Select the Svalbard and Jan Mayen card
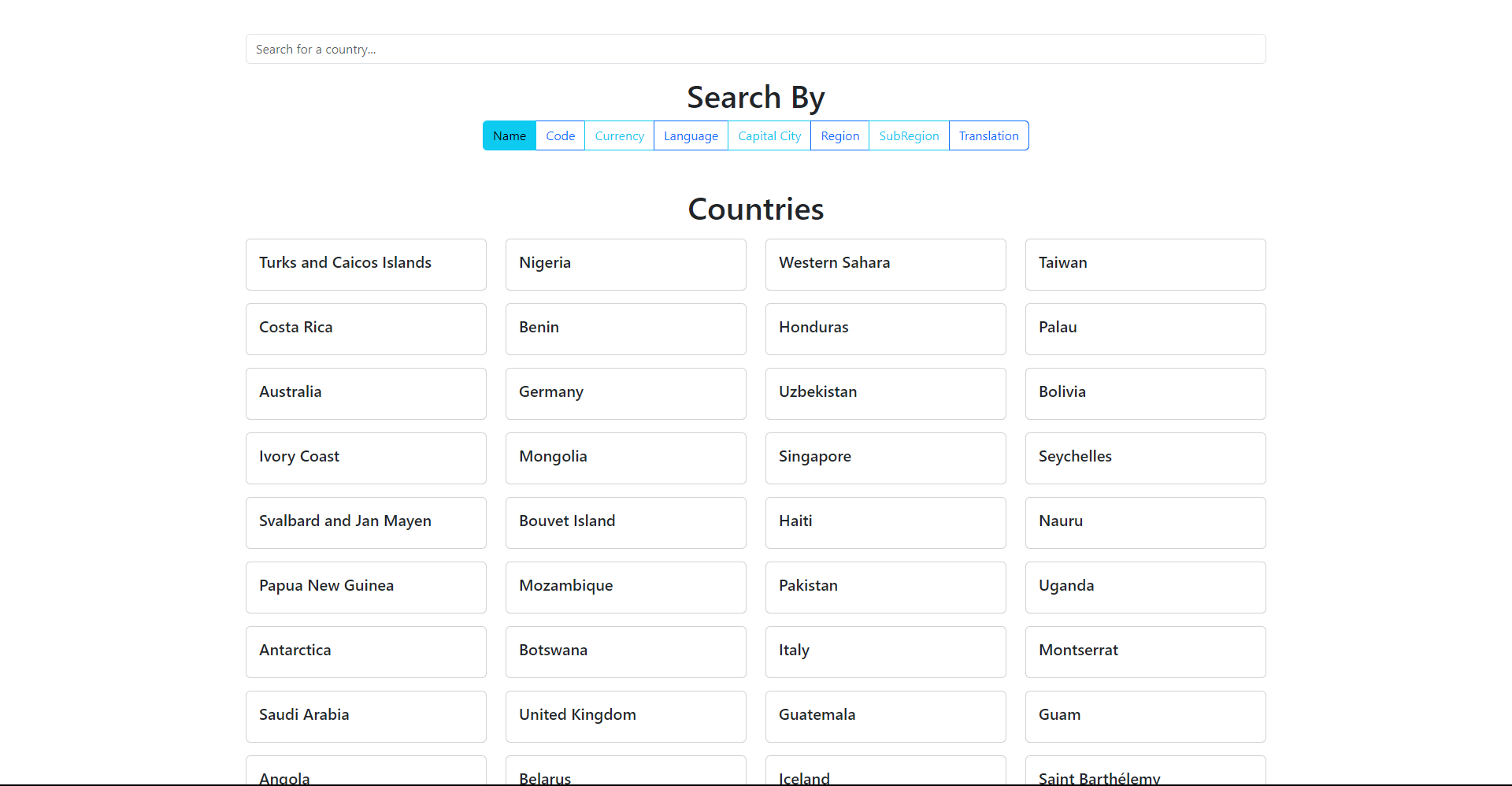 pos(365,522)
